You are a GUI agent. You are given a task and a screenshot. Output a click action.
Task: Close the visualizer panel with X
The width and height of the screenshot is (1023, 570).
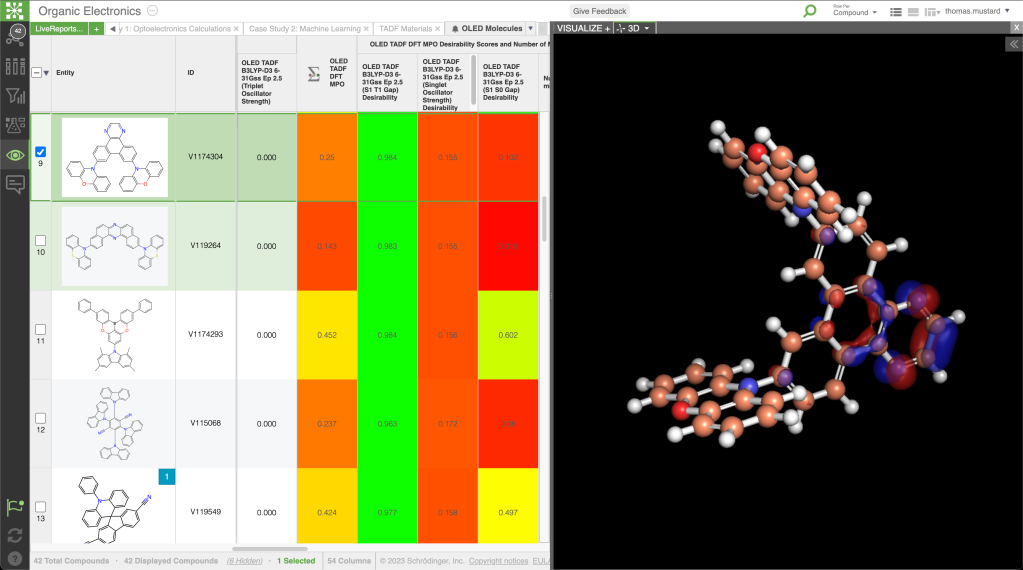pos(1016,27)
